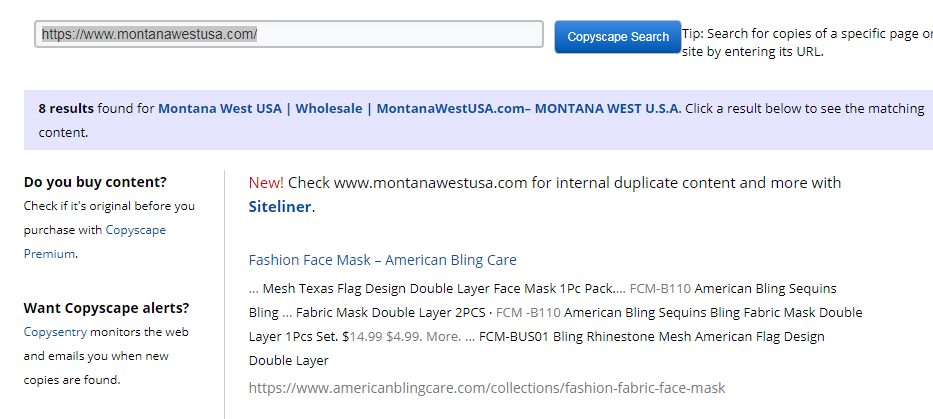The image size is (933, 419).
Task: Open the Copysentry link
Action: 55,332
